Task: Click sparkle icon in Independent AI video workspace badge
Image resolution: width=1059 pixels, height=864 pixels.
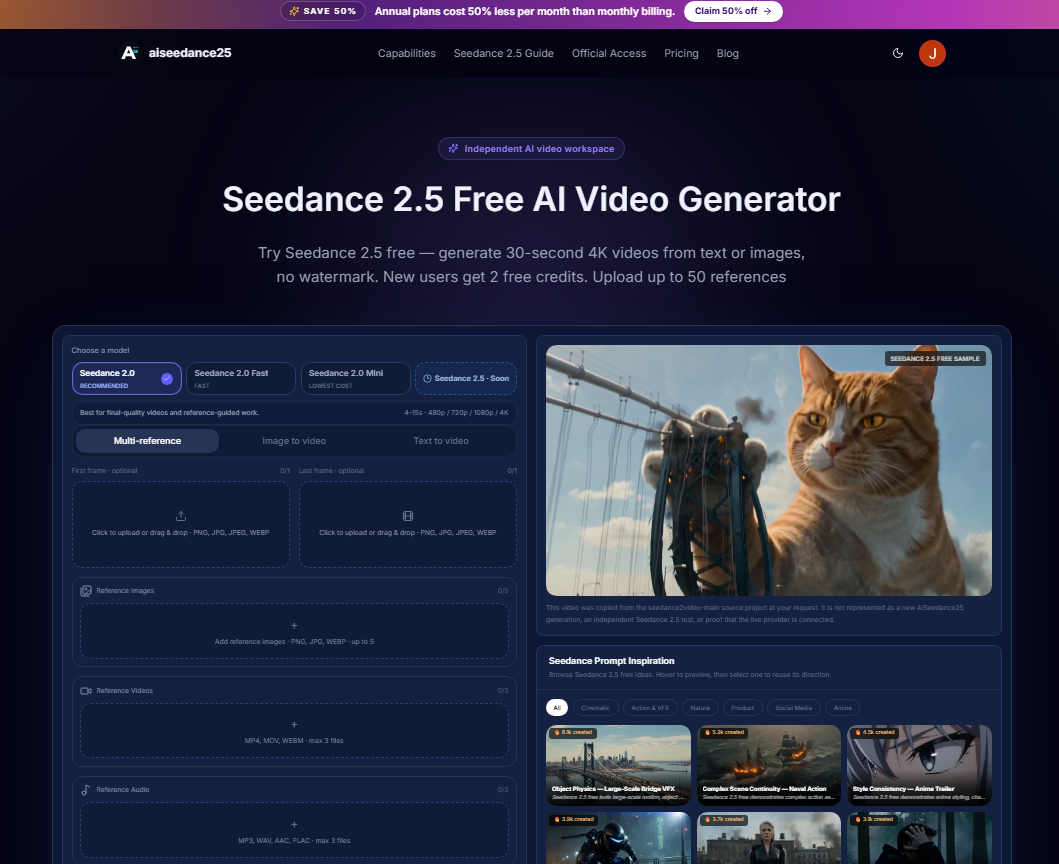Action: click(x=453, y=149)
